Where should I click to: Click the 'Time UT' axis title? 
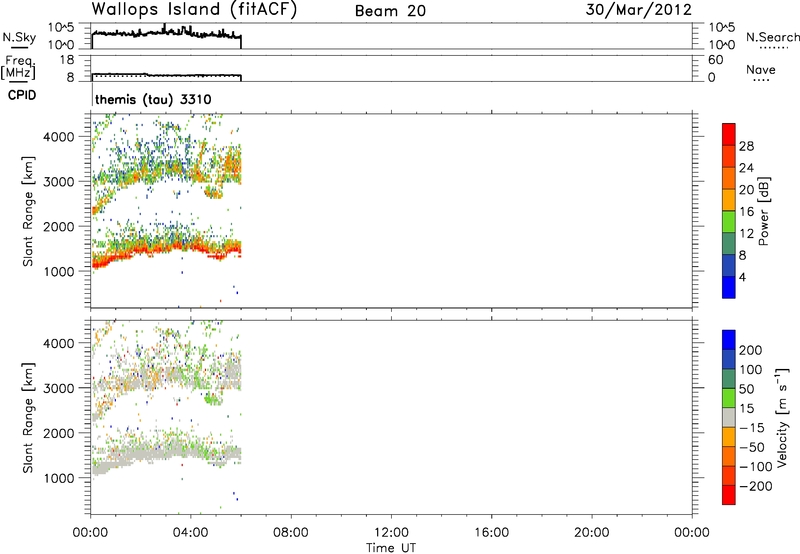click(x=391, y=548)
